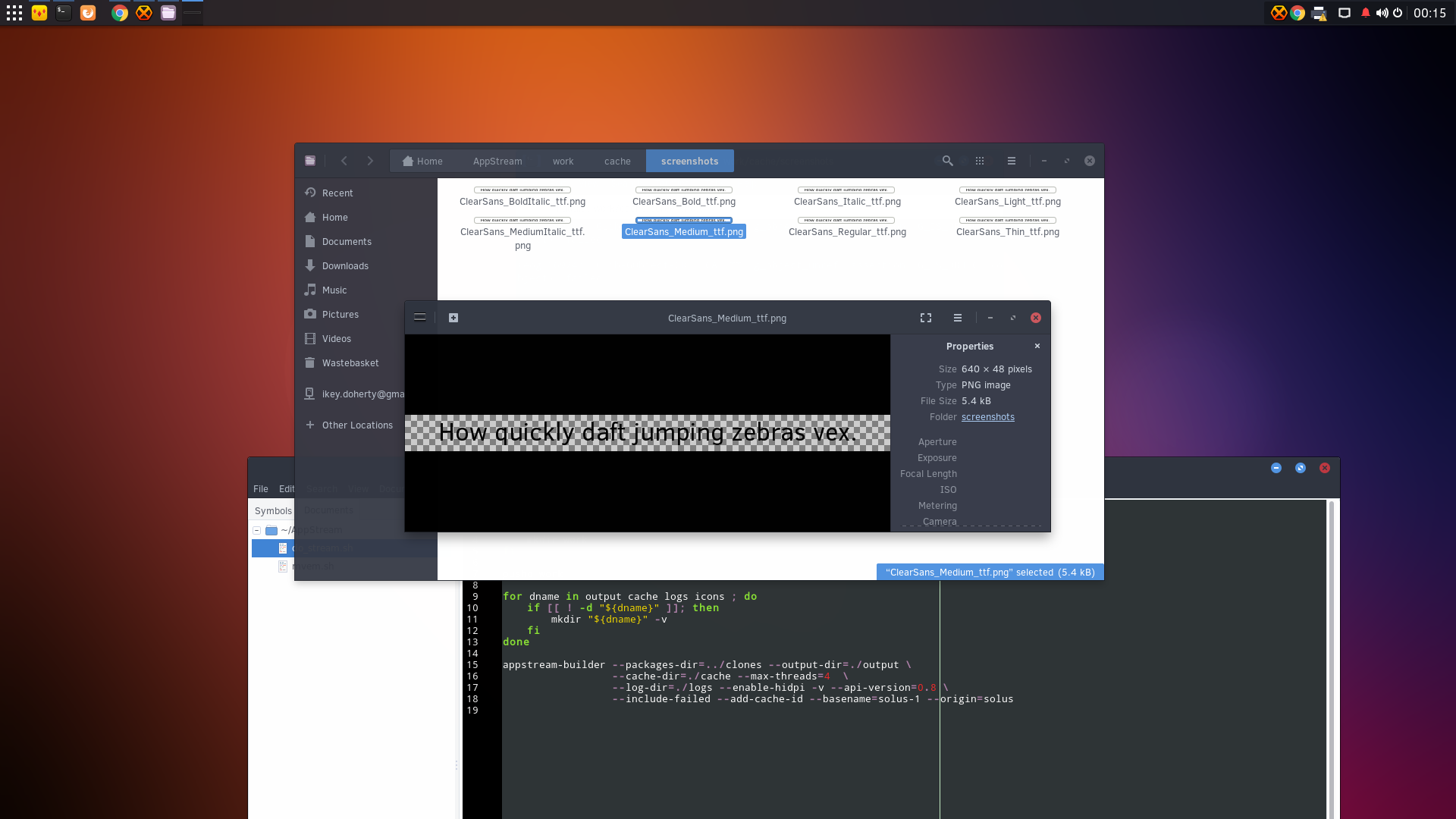Select ClearSans_Italic_ttf.png file

point(847,197)
